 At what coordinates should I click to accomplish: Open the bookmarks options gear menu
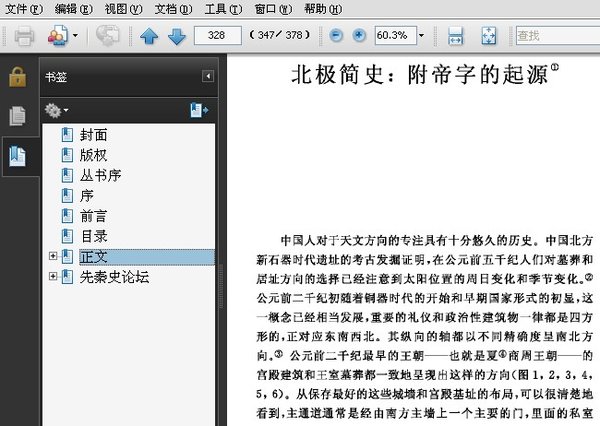[56, 111]
